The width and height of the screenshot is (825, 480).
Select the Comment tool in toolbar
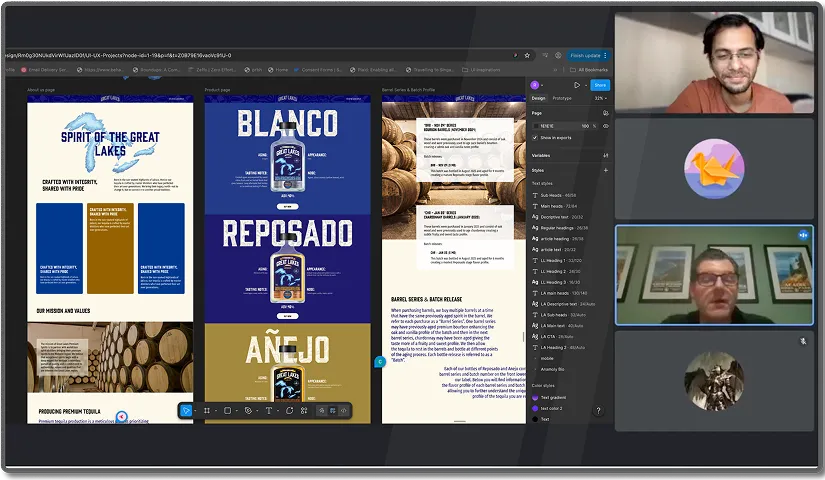coord(289,411)
